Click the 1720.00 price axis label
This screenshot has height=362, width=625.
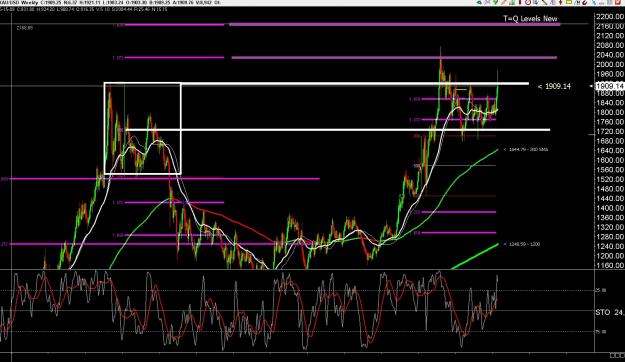pos(610,132)
